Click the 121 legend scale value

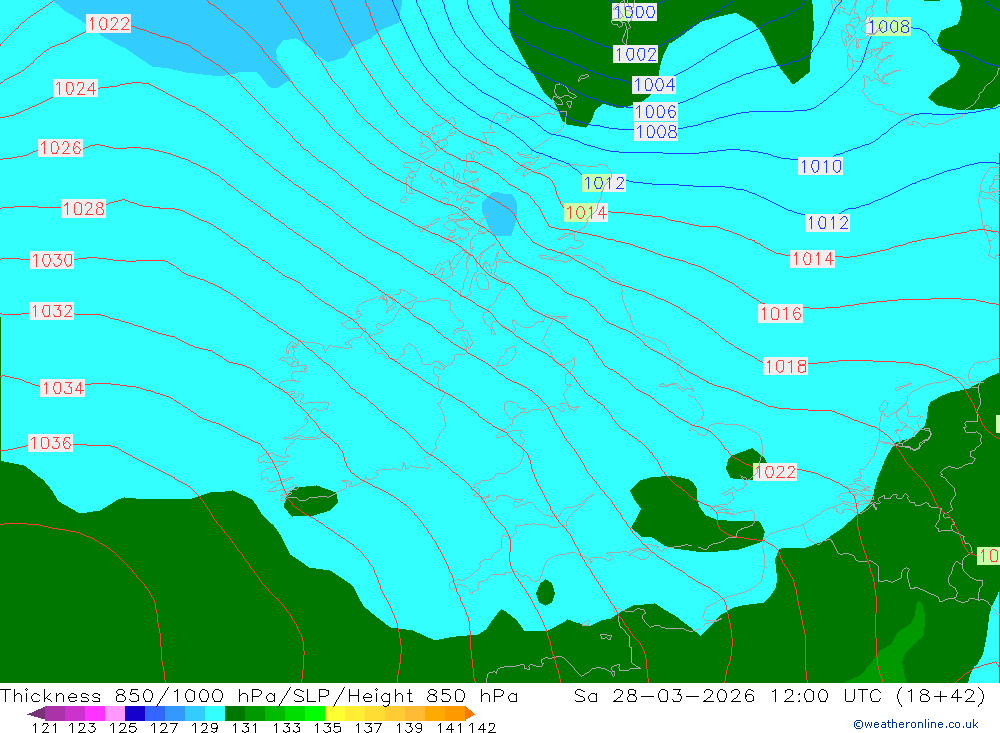[x=45, y=728]
